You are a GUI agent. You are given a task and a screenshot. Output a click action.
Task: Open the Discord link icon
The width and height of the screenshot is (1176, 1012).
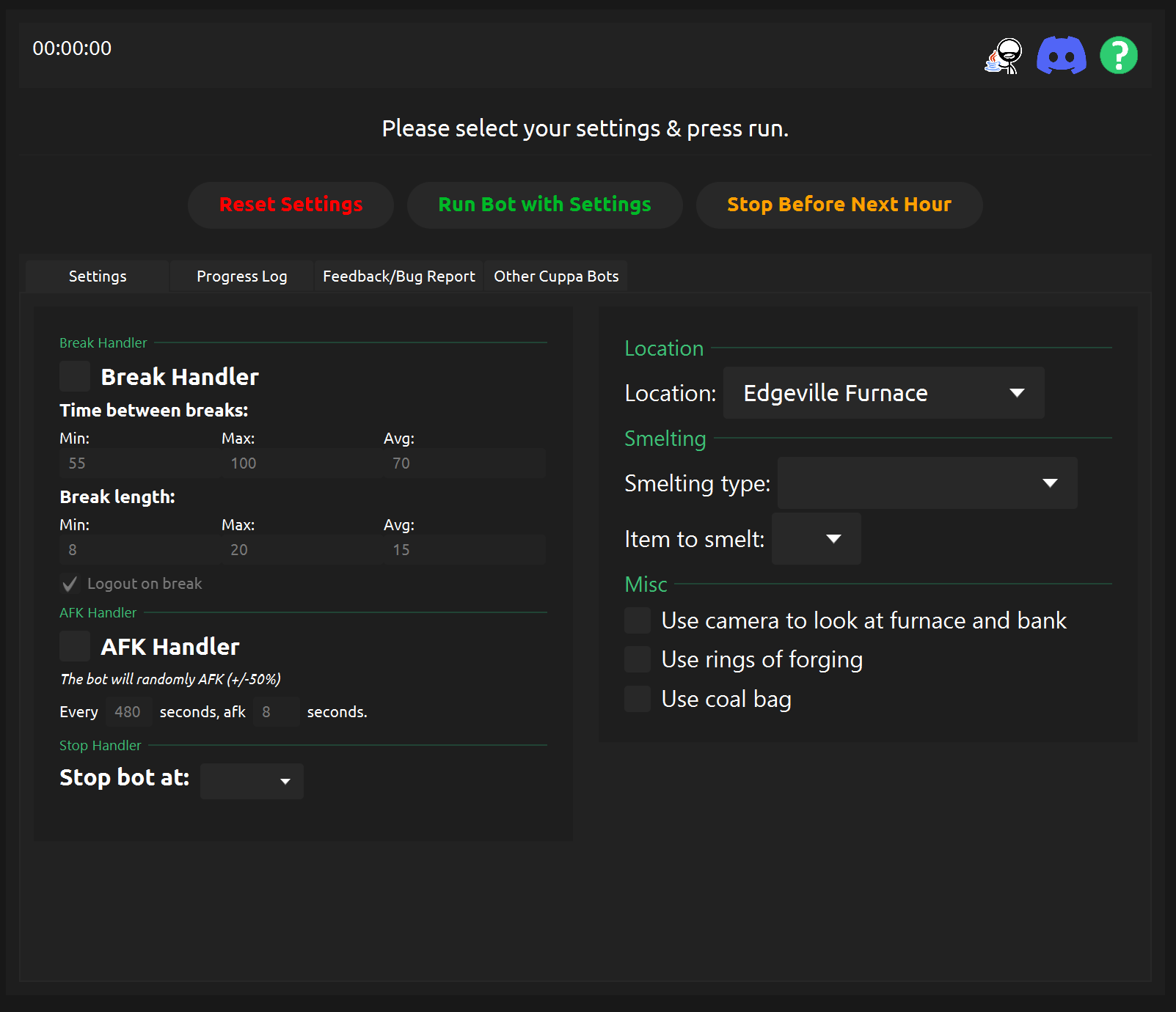pyautogui.click(x=1061, y=56)
